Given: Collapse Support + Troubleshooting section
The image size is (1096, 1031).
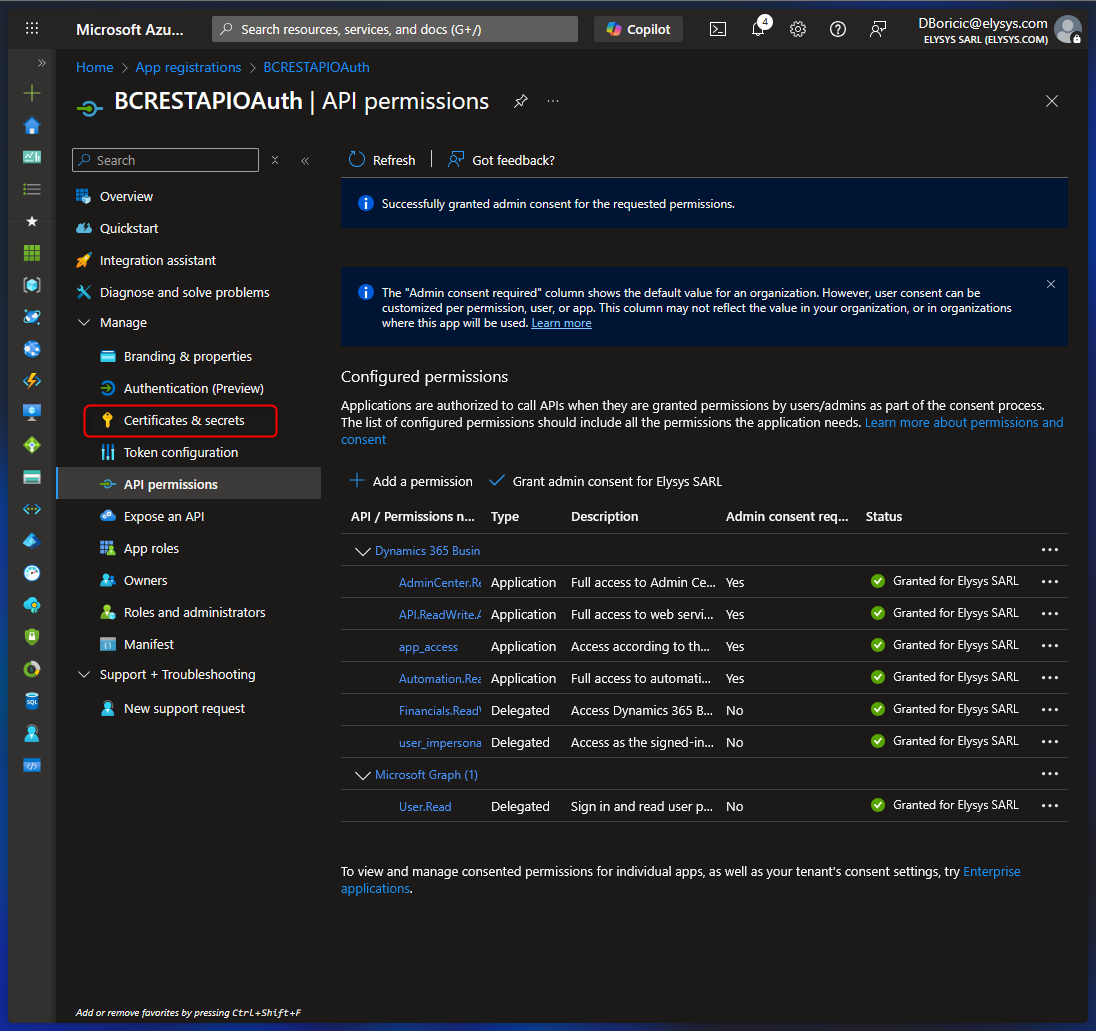Looking at the screenshot, I should [x=84, y=675].
